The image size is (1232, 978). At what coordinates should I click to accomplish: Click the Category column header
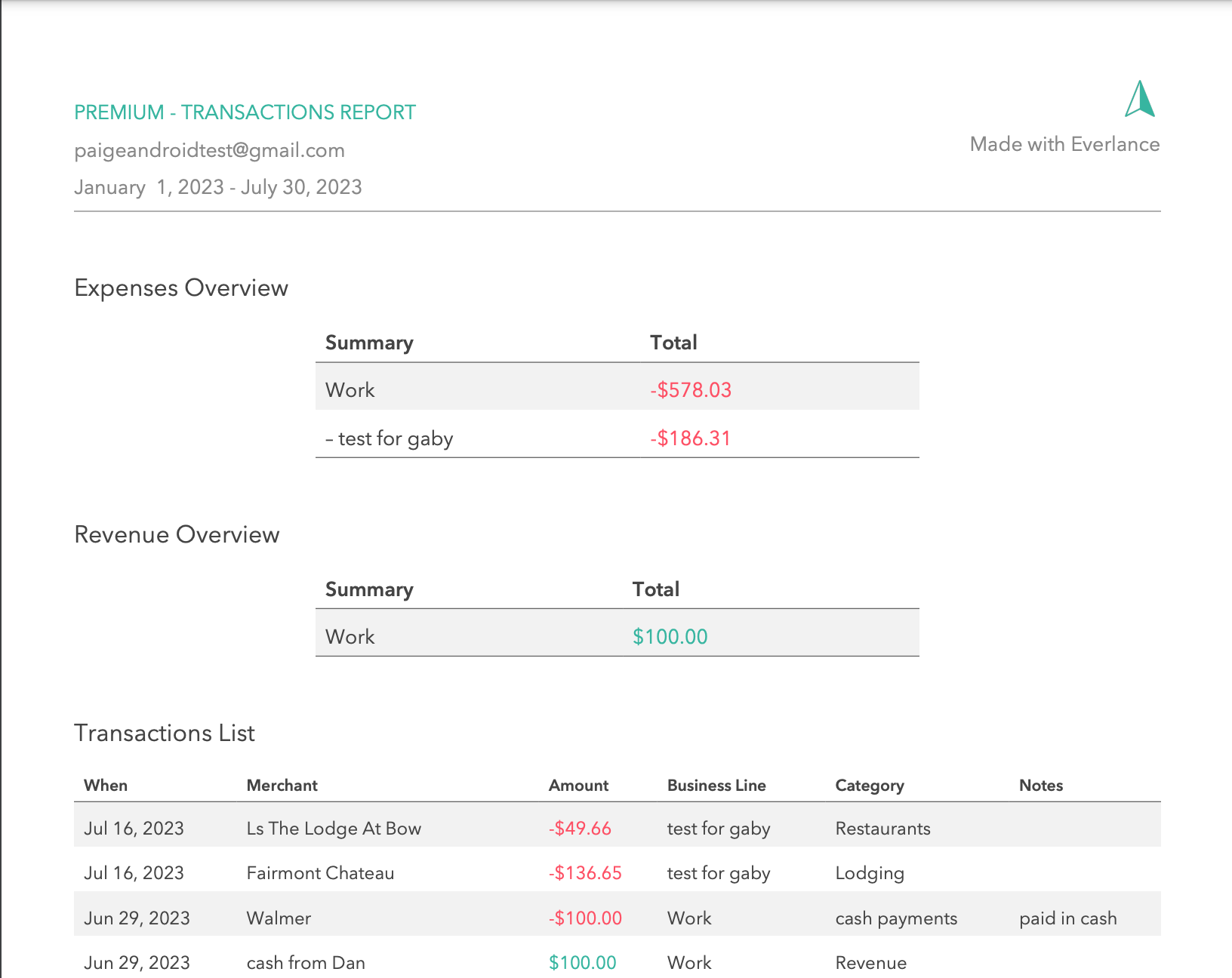click(x=869, y=785)
